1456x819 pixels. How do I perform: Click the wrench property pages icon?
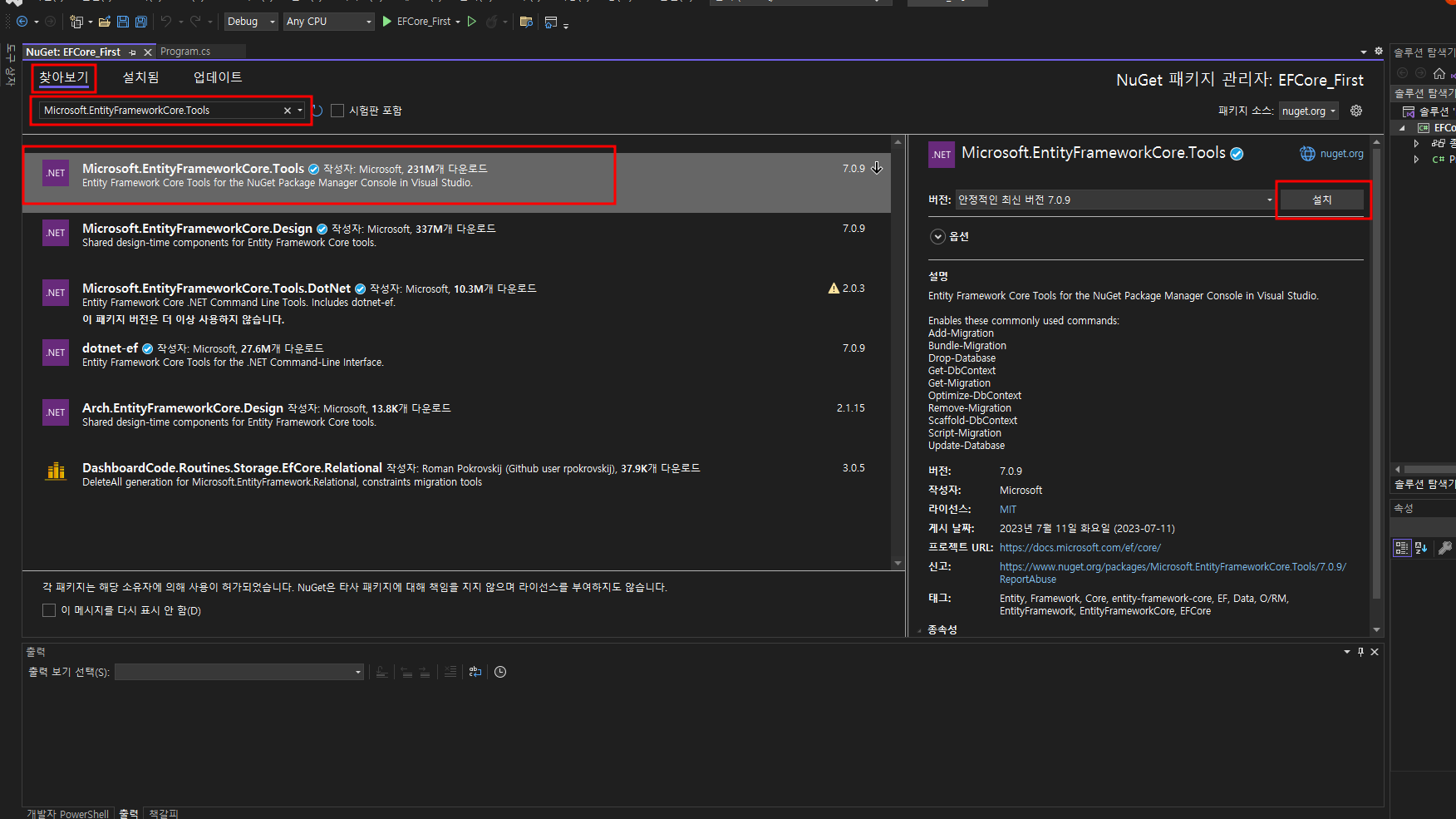point(1445,548)
